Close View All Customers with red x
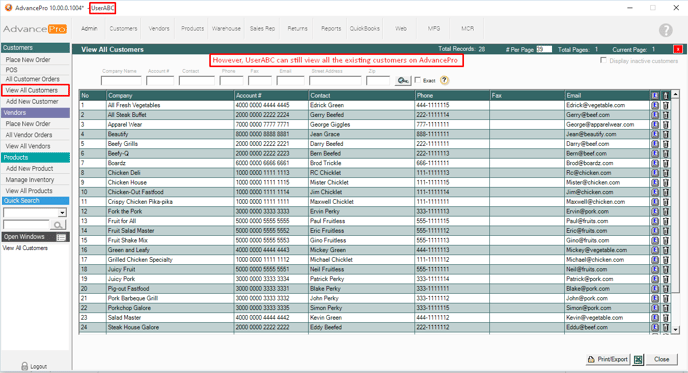This screenshot has width=688, height=373. coord(678,49)
